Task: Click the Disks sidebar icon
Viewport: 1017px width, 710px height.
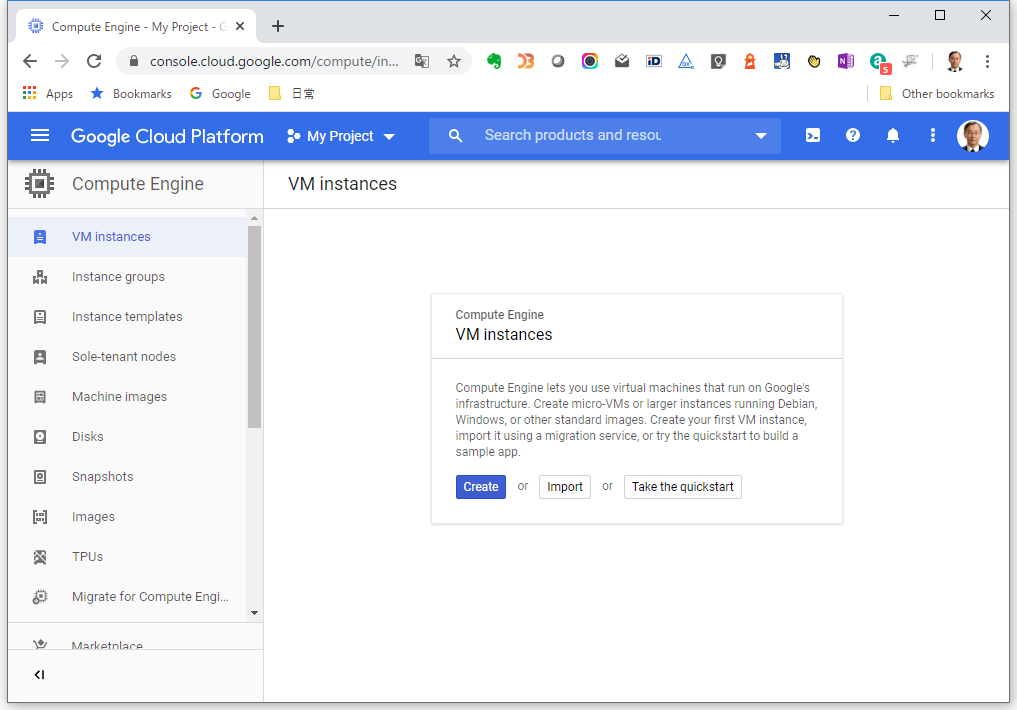Action: [40, 437]
